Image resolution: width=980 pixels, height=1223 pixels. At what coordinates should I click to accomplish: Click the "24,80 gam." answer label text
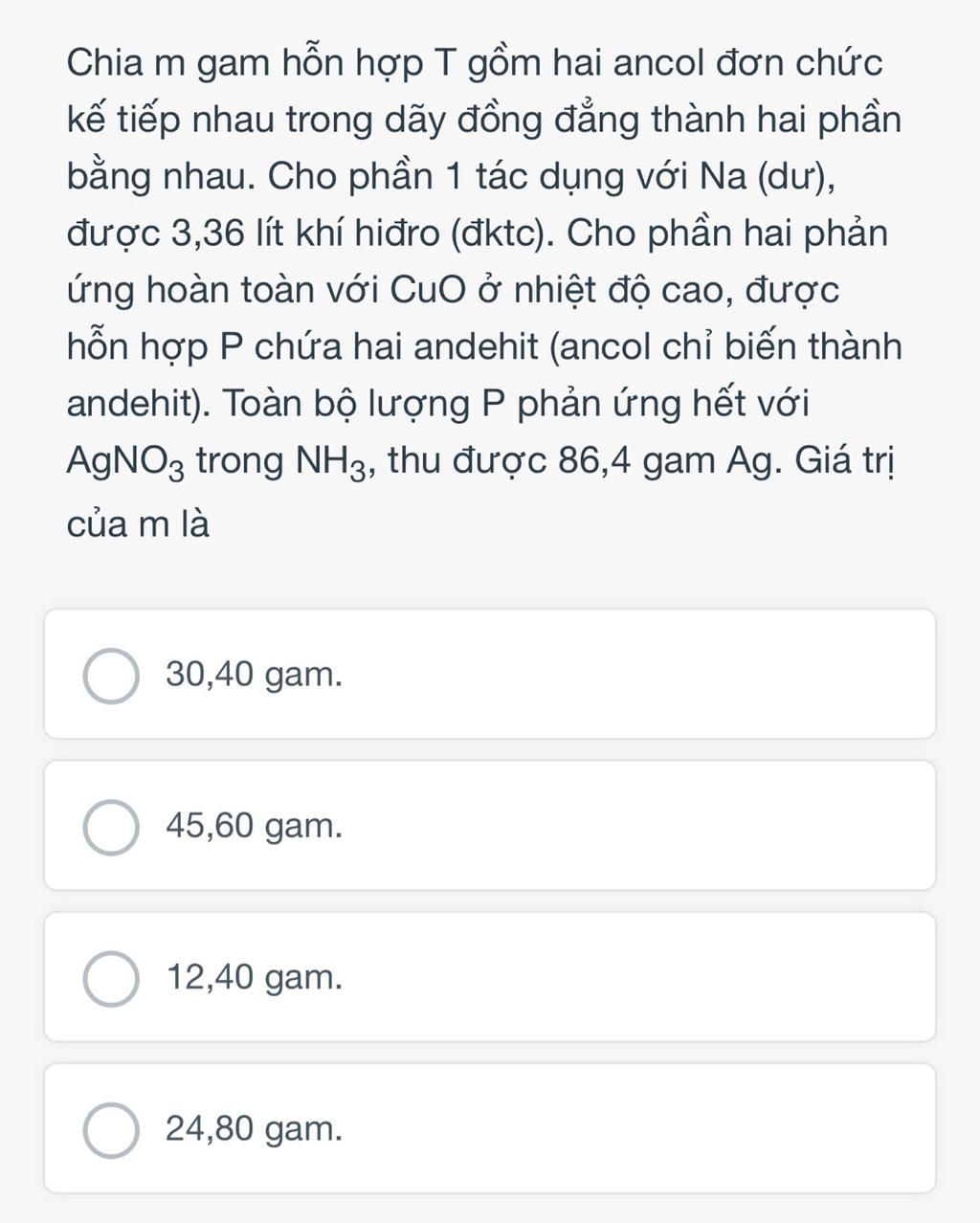click(254, 1130)
